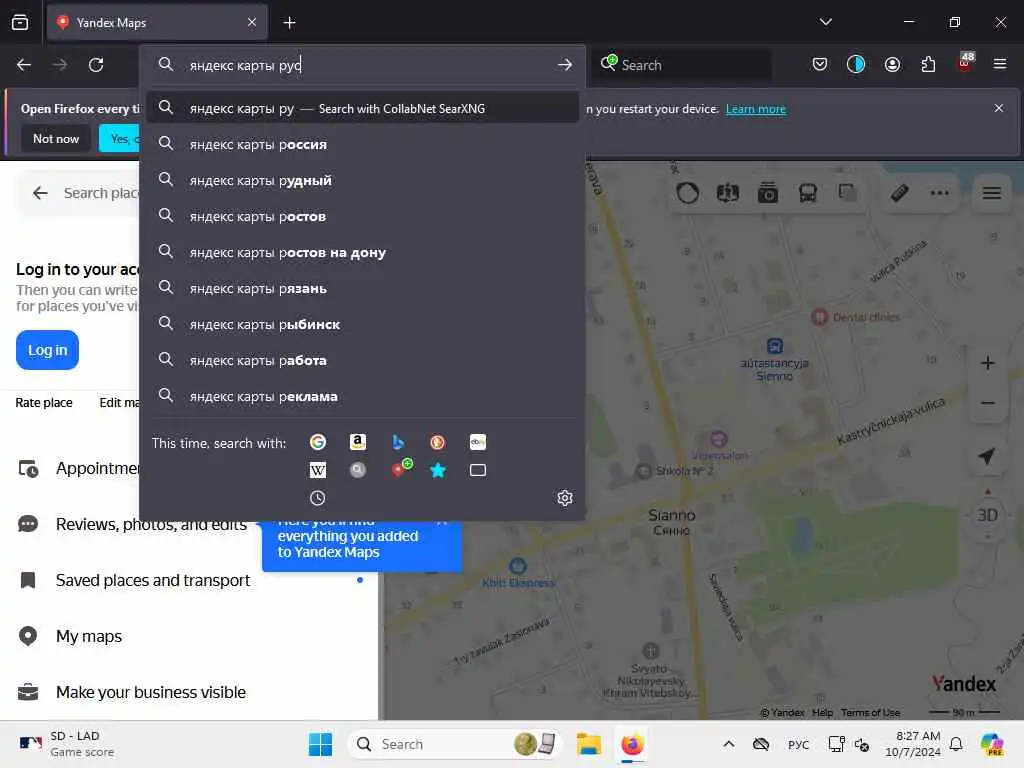Open extension icon with 48 badge
The height and width of the screenshot is (768, 1024).
965,63
